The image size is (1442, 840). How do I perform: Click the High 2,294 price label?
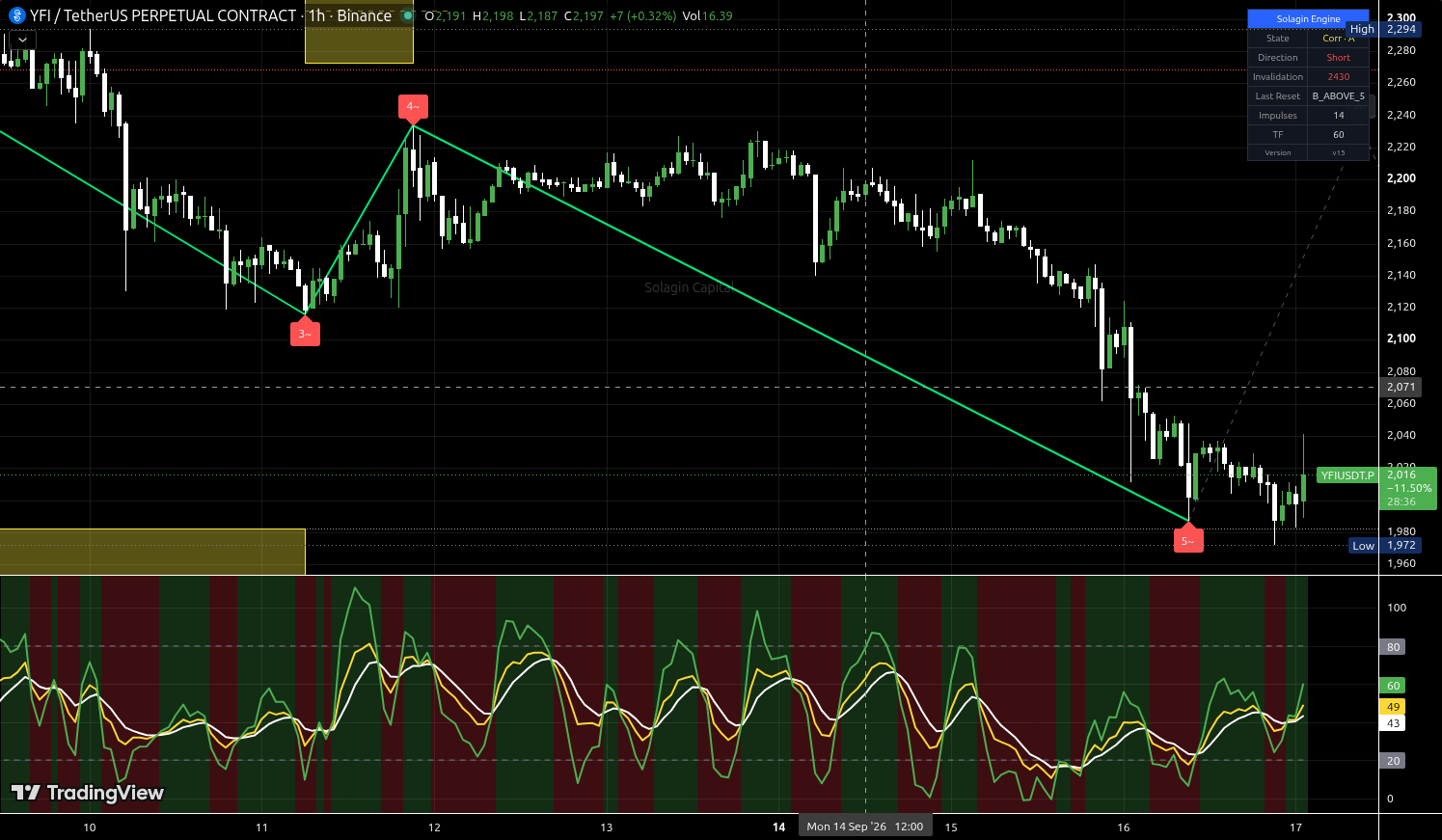1383,29
